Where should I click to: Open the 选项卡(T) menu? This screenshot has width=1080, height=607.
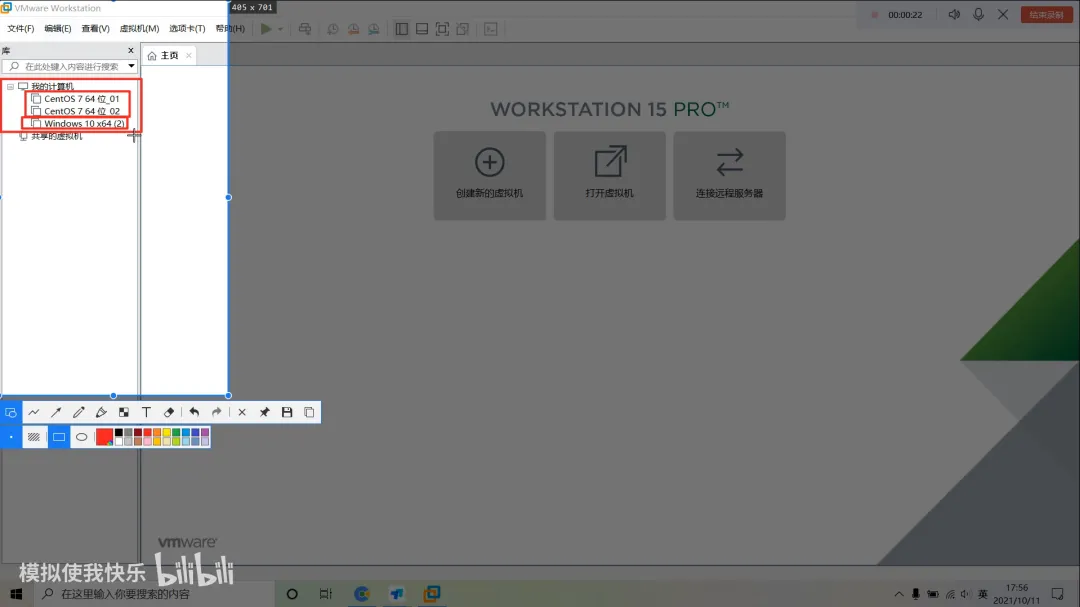point(187,29)
